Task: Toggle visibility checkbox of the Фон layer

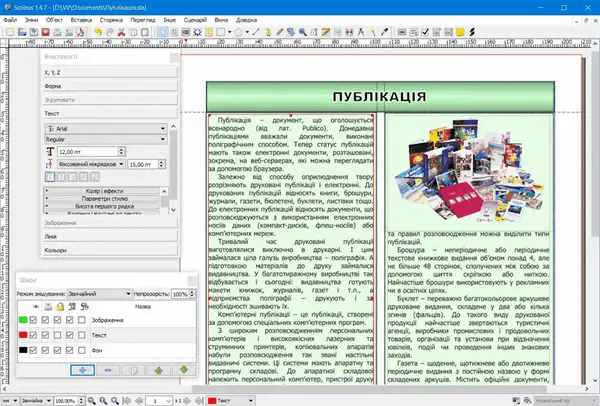Action: point(34,350)
